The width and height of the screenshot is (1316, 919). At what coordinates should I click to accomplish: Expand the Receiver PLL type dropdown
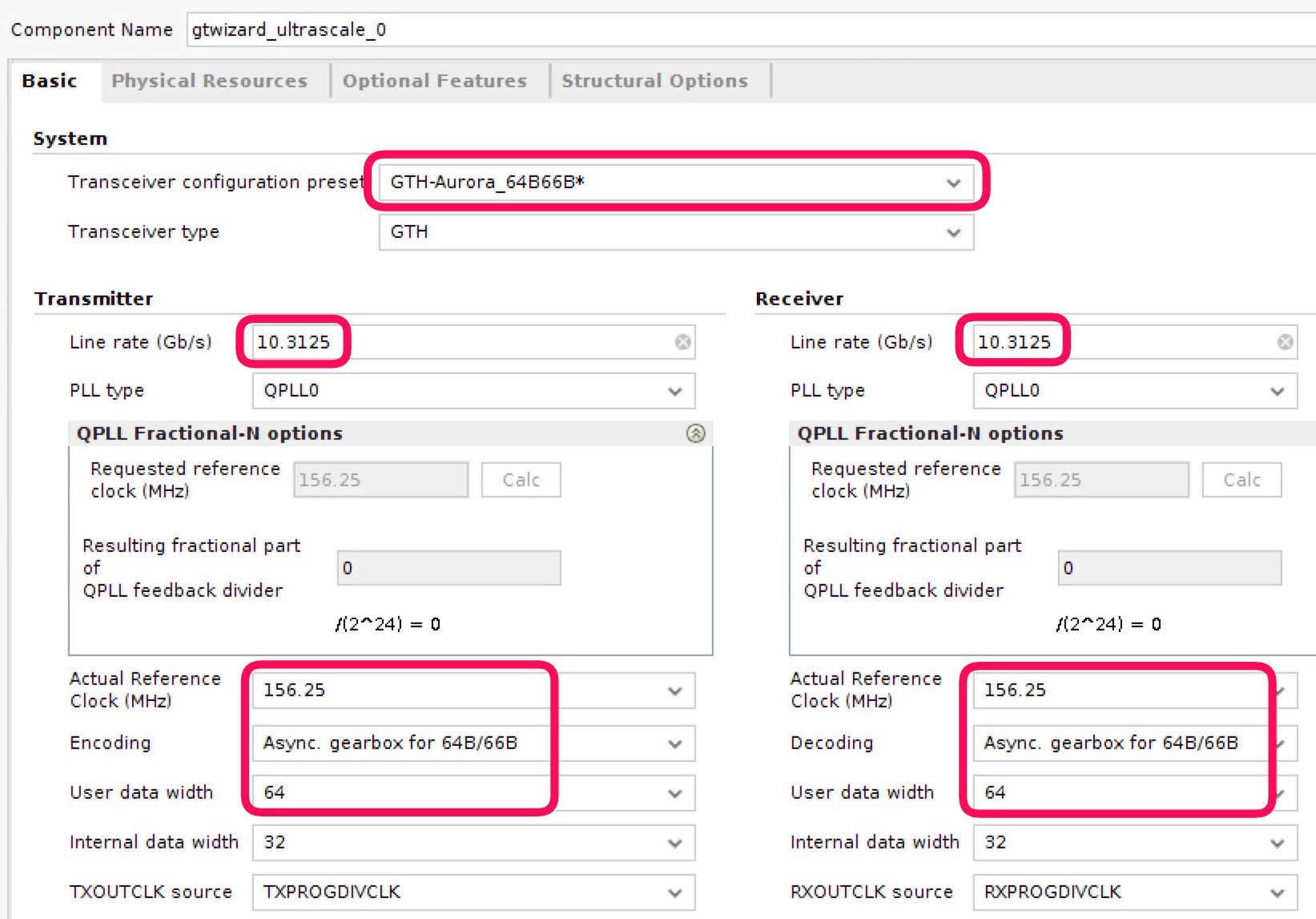pyautogui.click(x=1277, y=391)
